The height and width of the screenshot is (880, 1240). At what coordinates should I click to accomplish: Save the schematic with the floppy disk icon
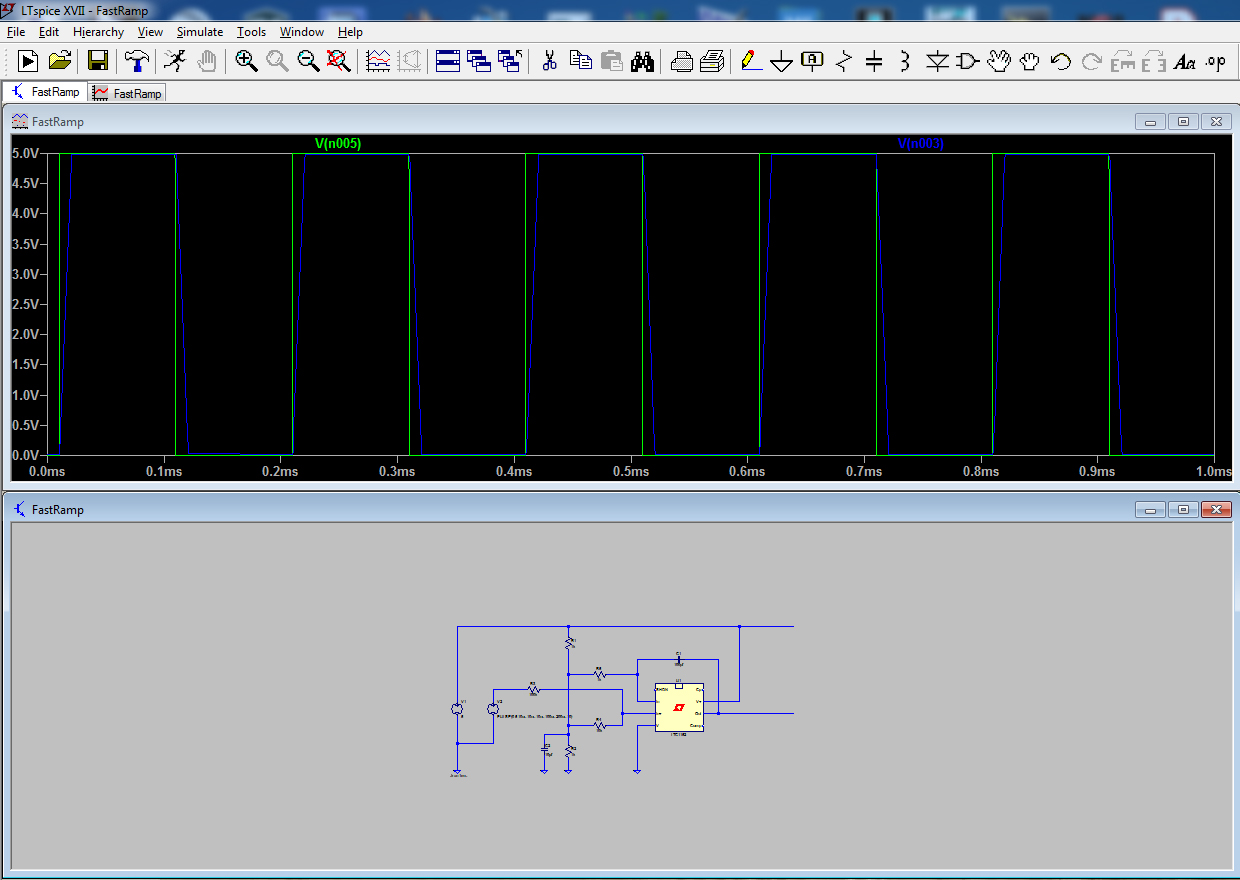click(98, 61)
